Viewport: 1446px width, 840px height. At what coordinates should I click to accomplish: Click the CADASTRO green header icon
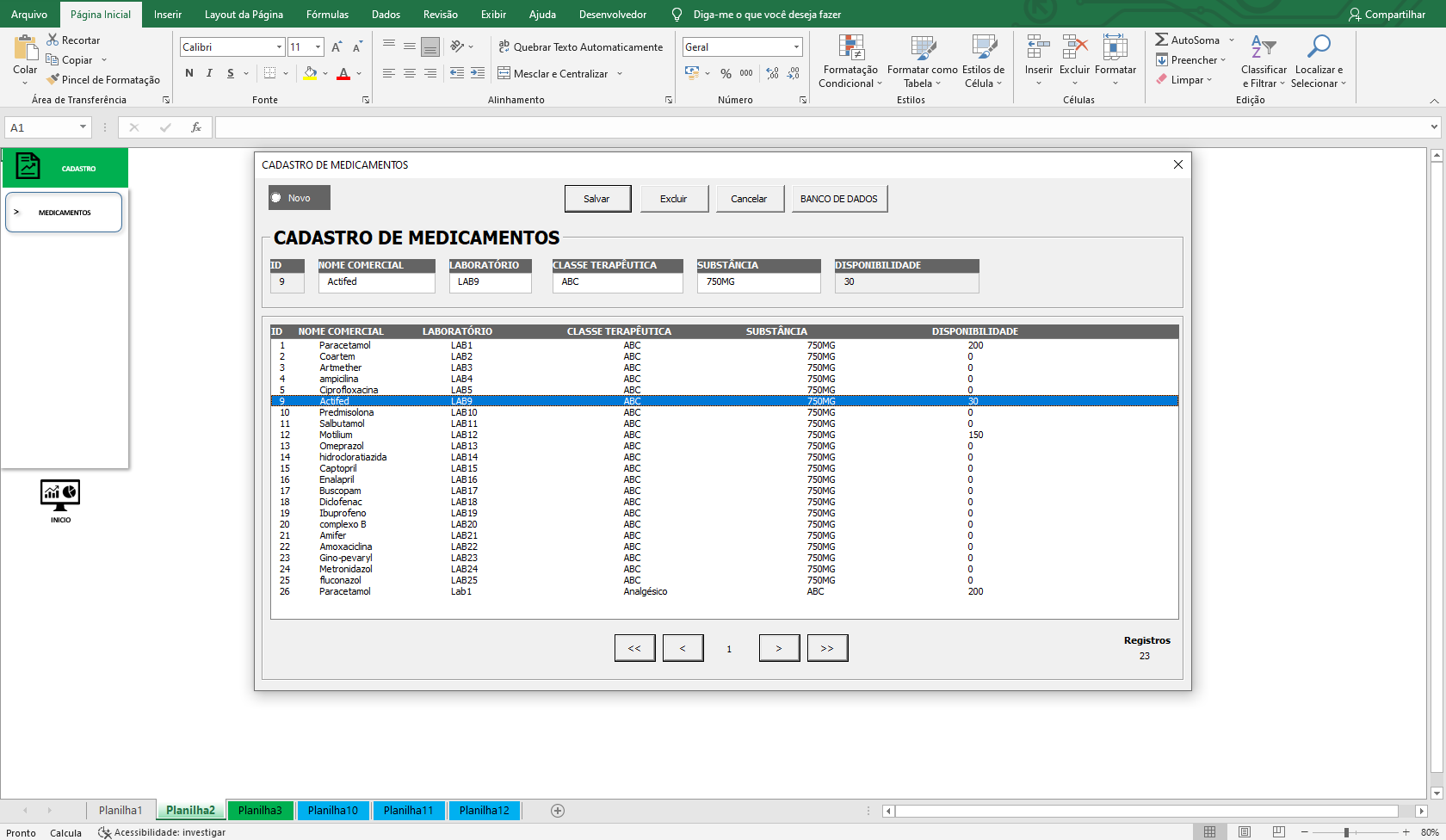click(x=28, y=165)
